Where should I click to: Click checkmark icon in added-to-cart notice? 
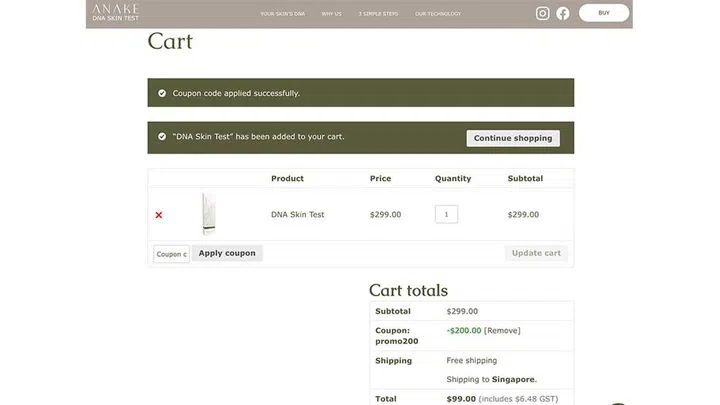click(x=162, y=137)
